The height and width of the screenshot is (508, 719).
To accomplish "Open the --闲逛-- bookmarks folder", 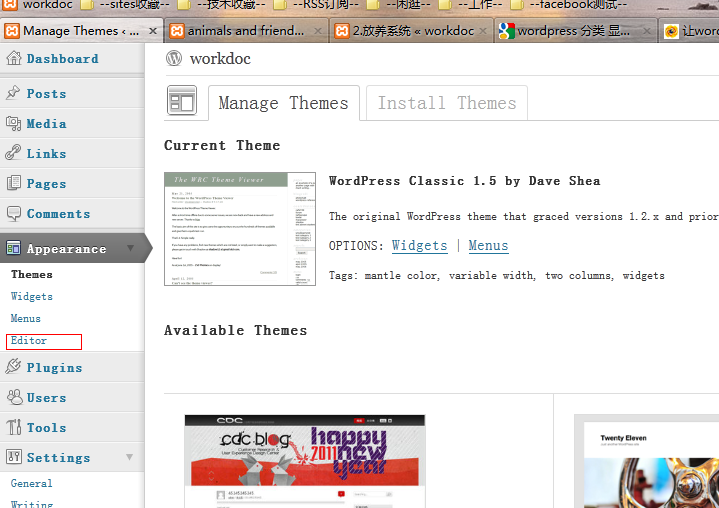I will pos(398,5).
